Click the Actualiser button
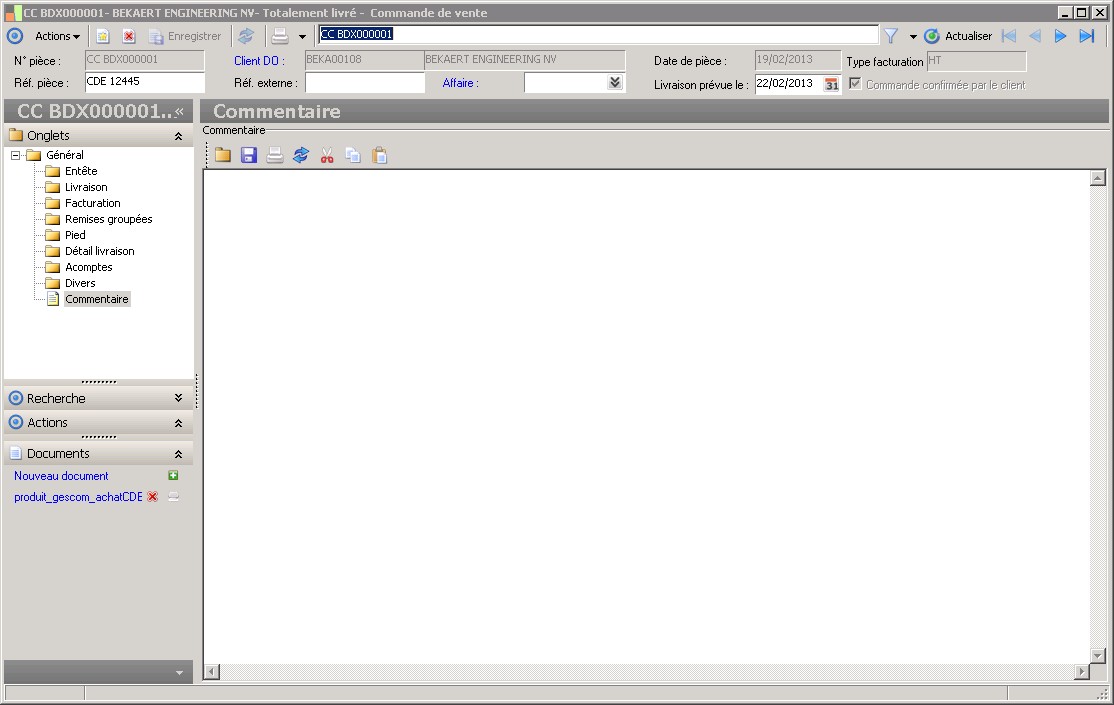This screenshot has height=705, width=1114. point(958,36)
